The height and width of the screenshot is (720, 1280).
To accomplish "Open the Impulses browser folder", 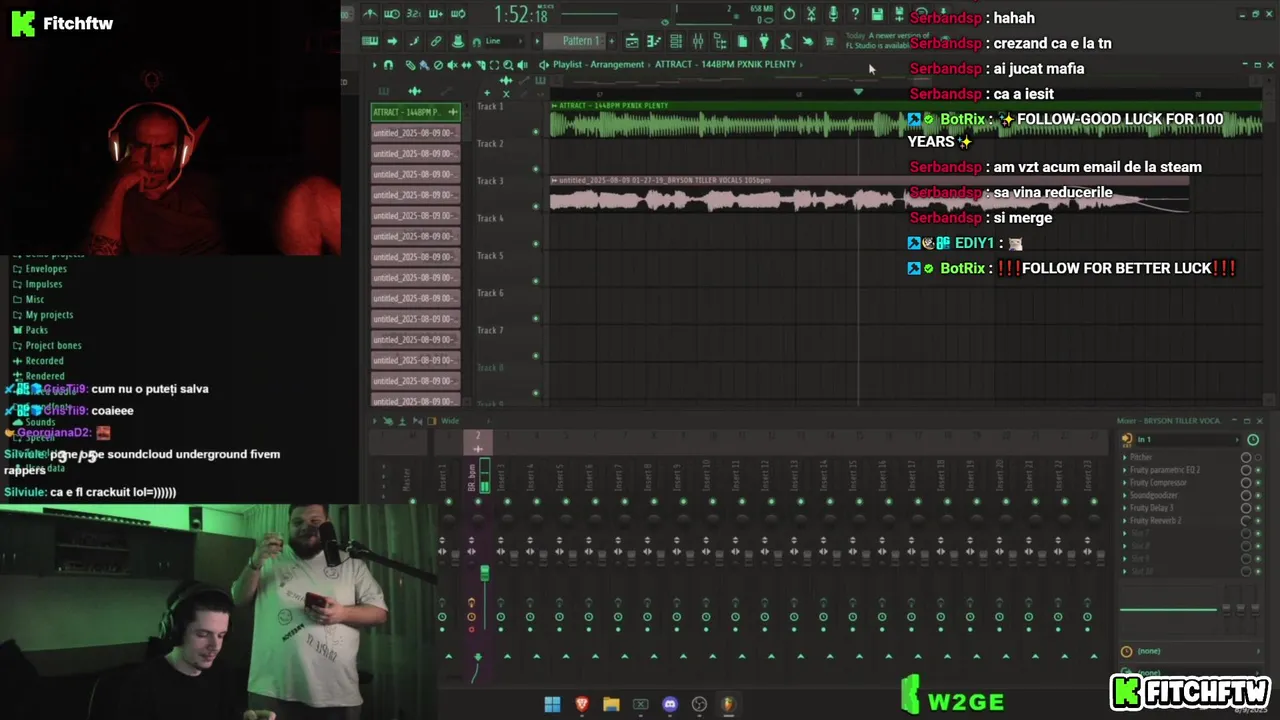I will (x=43, y=284).
